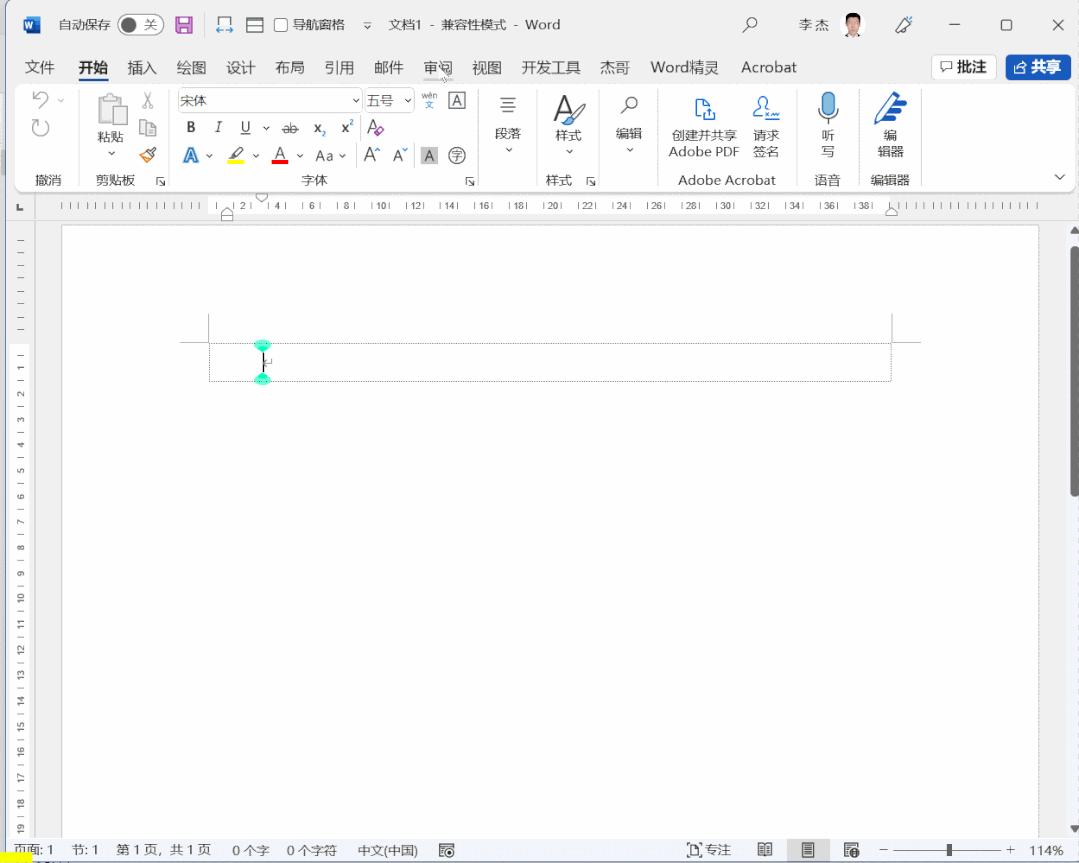Screen dimensions: 1079x863
Task: Enable the 导航窗格 navigation pane checkbox
Action: point(281,24)
